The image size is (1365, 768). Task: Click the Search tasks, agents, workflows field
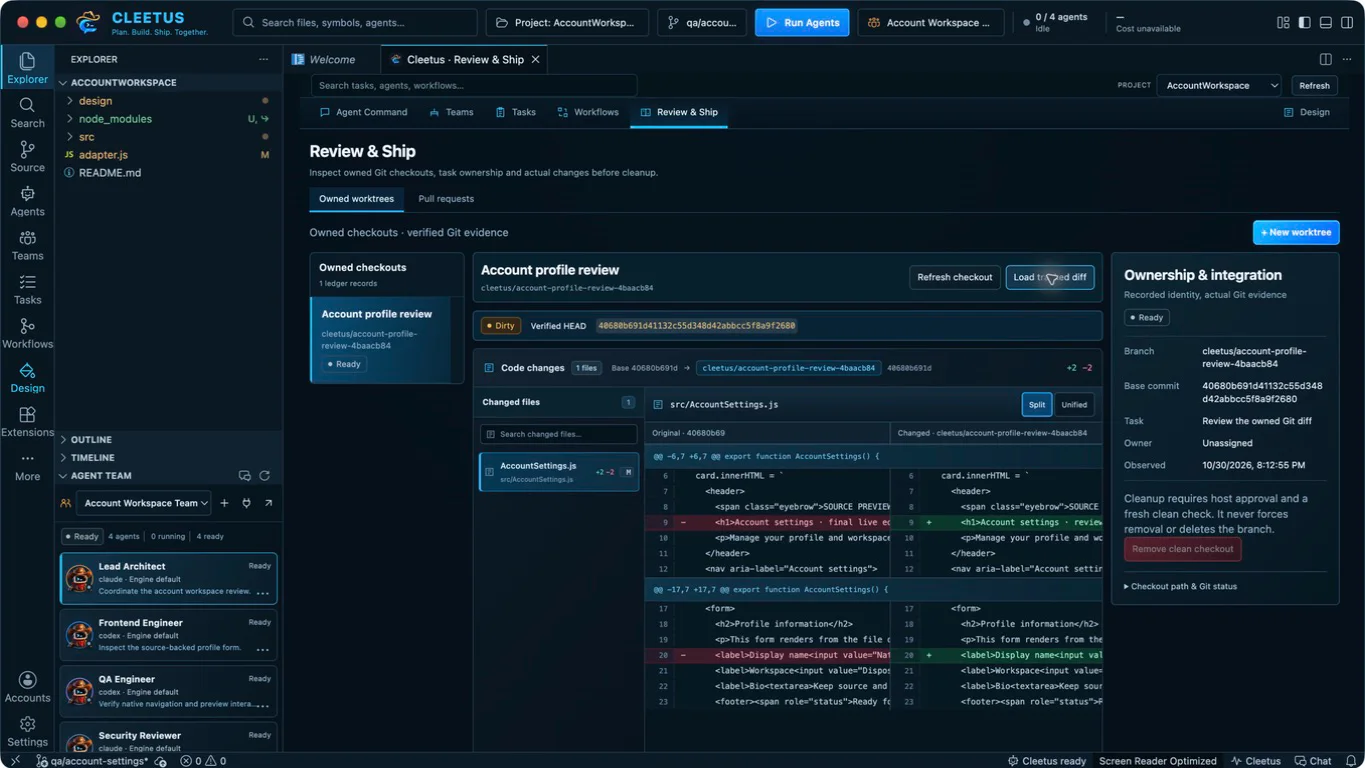474,86
